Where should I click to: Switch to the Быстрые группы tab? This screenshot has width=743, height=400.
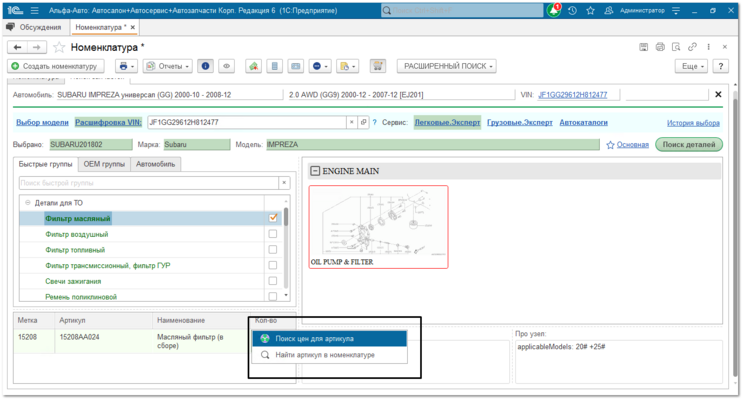[x=45, y=164]
